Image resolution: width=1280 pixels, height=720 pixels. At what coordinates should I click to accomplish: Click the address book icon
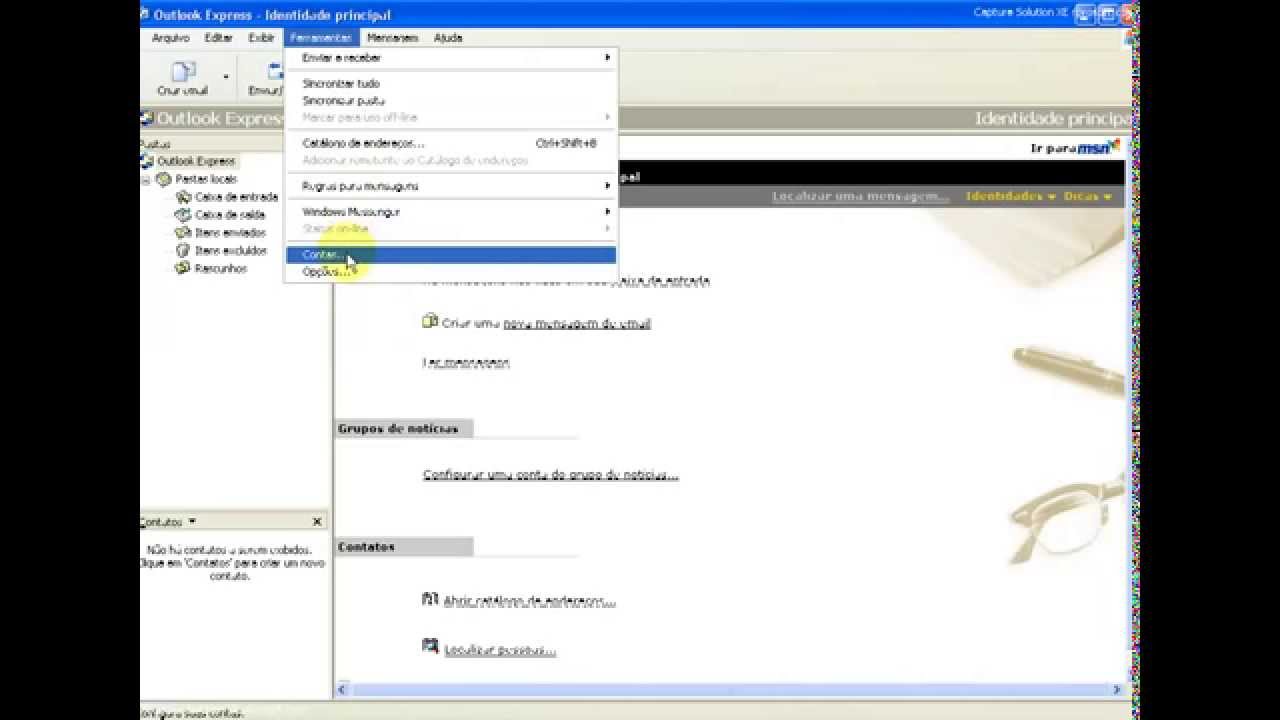(x=430, y=600)
